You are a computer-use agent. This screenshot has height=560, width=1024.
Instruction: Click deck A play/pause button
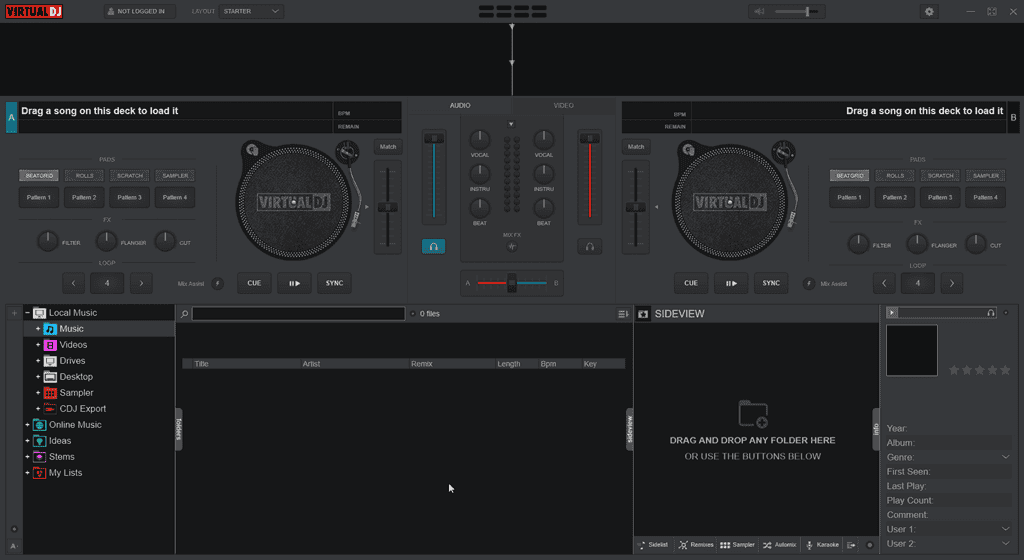click(294, 283)
